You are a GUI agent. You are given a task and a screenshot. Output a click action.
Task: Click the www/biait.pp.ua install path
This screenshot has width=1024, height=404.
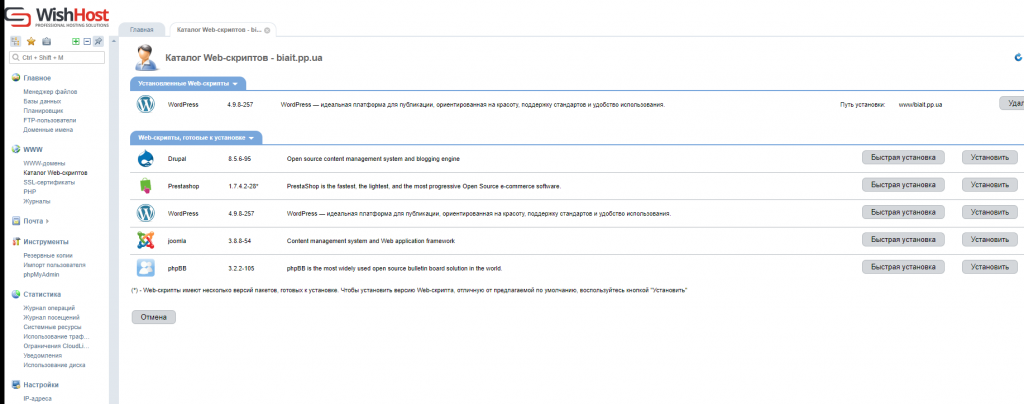(920, 104)
